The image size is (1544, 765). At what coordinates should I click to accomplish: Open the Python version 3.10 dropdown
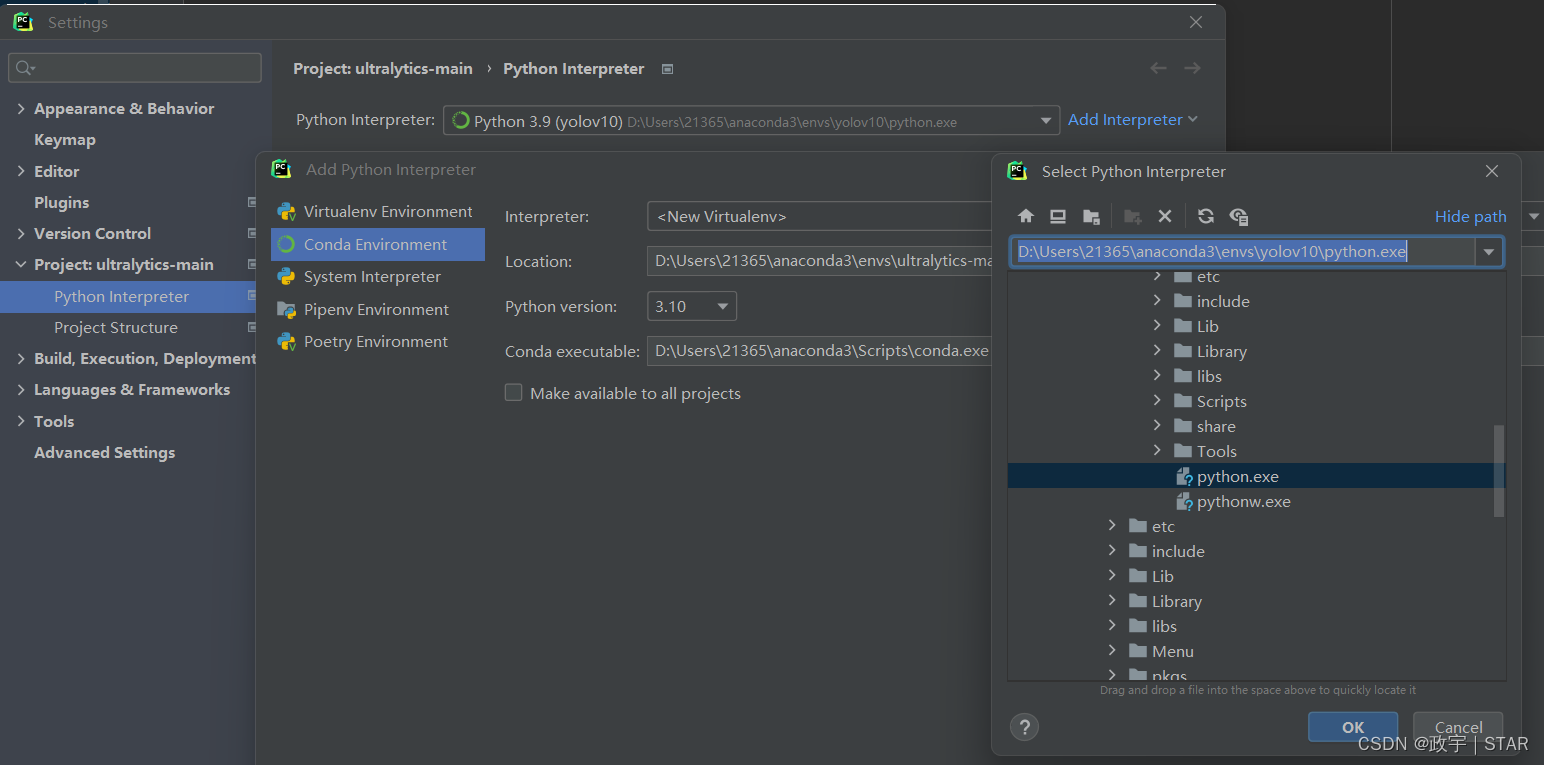click(692, 306)
